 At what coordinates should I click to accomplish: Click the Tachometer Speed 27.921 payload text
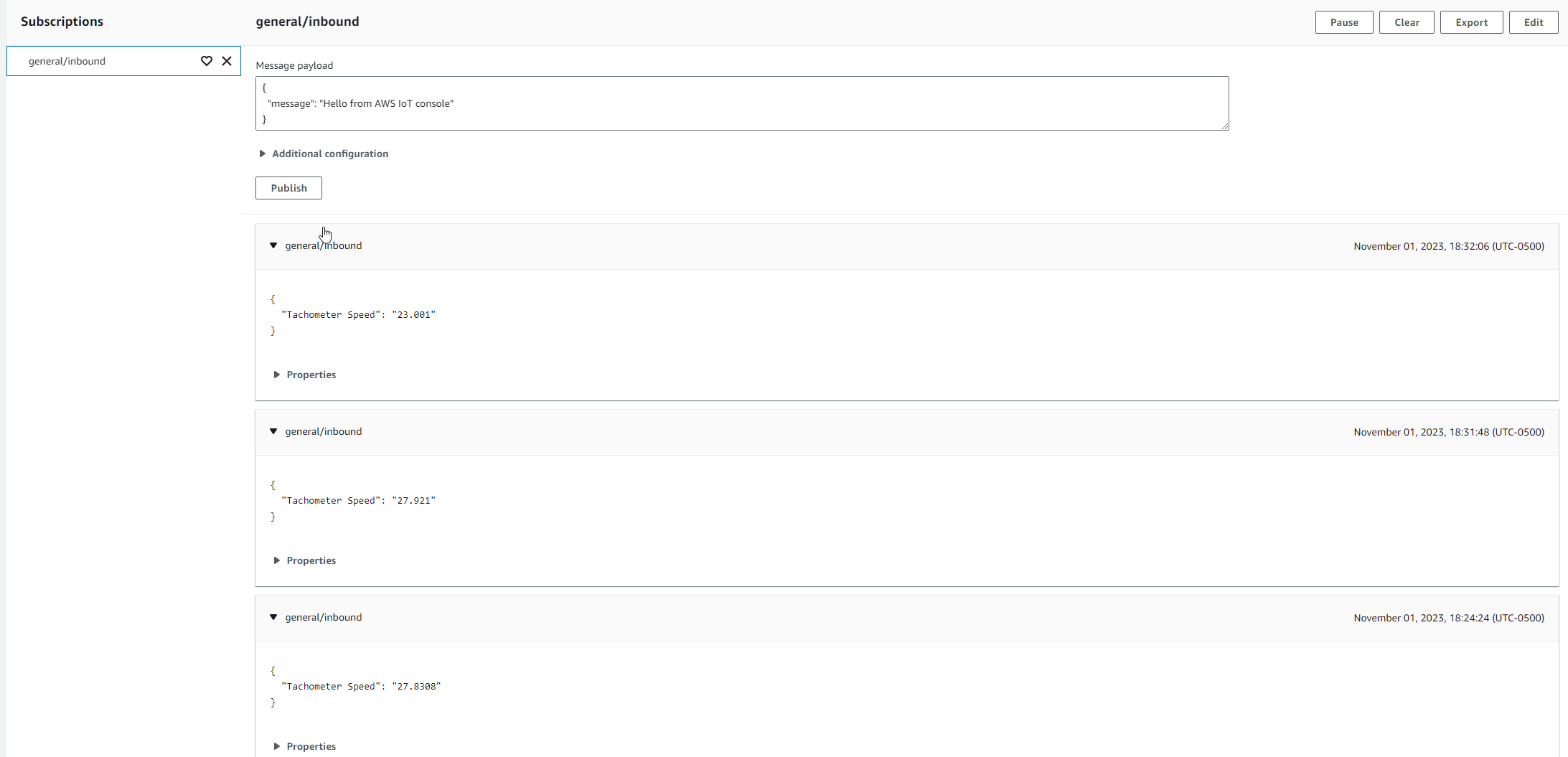tap(358, 500)
